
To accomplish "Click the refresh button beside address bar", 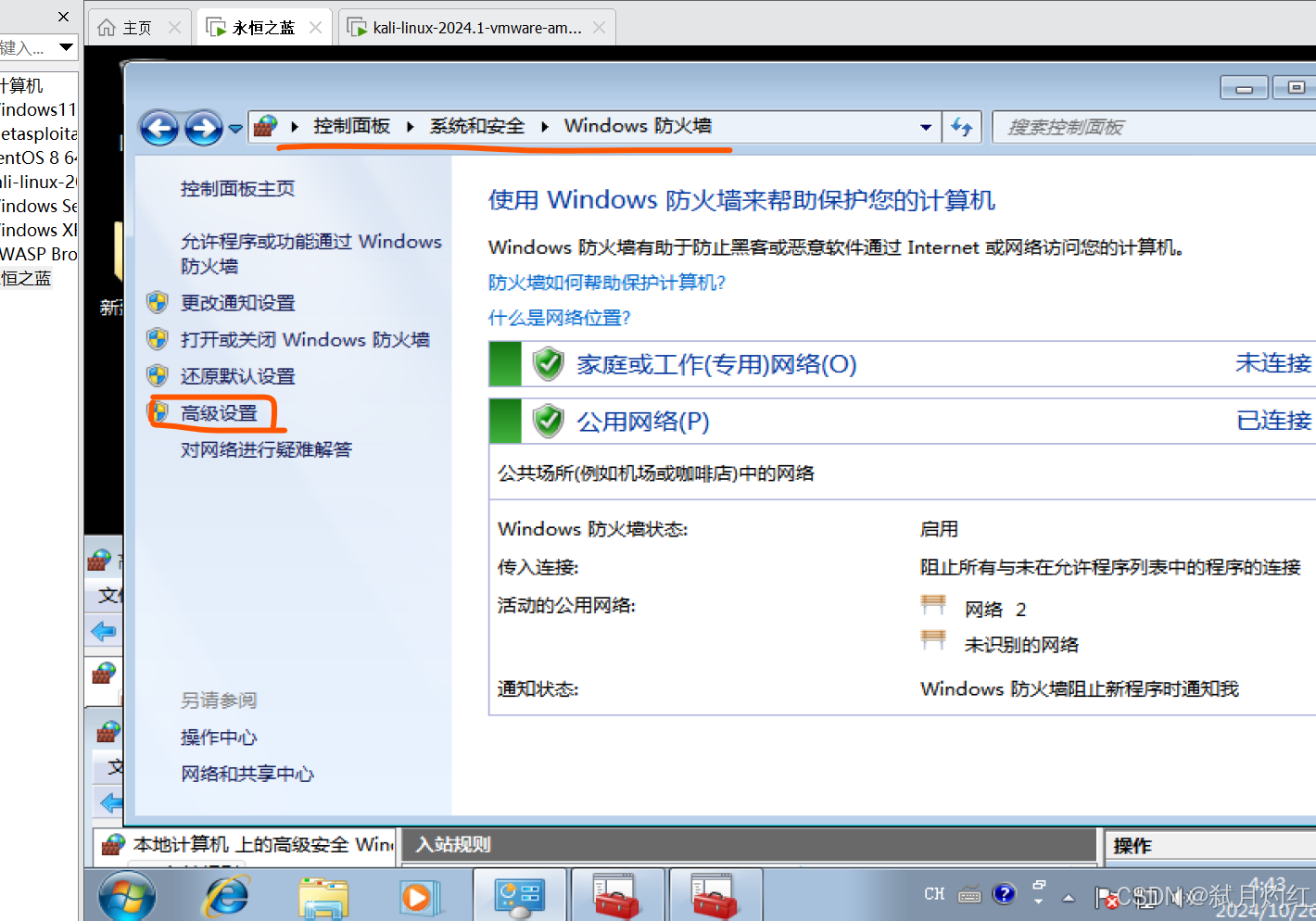I will click(962, 127).
